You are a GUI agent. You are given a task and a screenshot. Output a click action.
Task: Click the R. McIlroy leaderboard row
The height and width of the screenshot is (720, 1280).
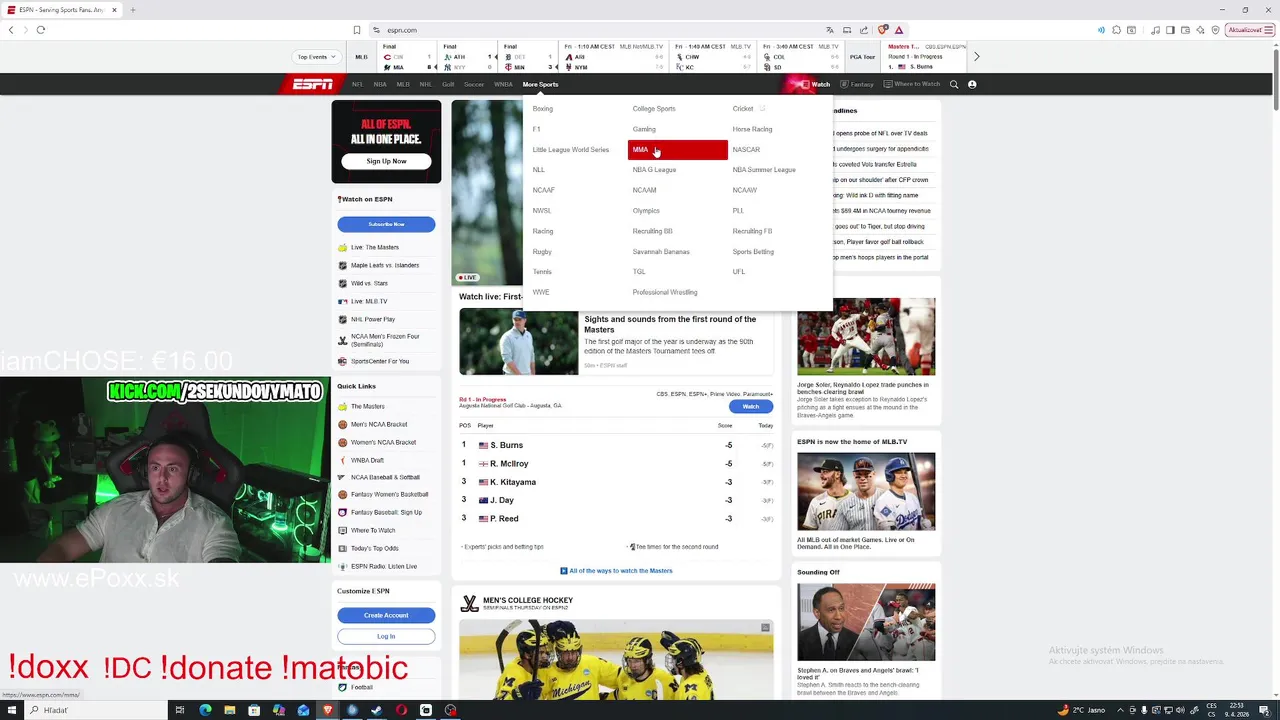(x=616, y=464)
